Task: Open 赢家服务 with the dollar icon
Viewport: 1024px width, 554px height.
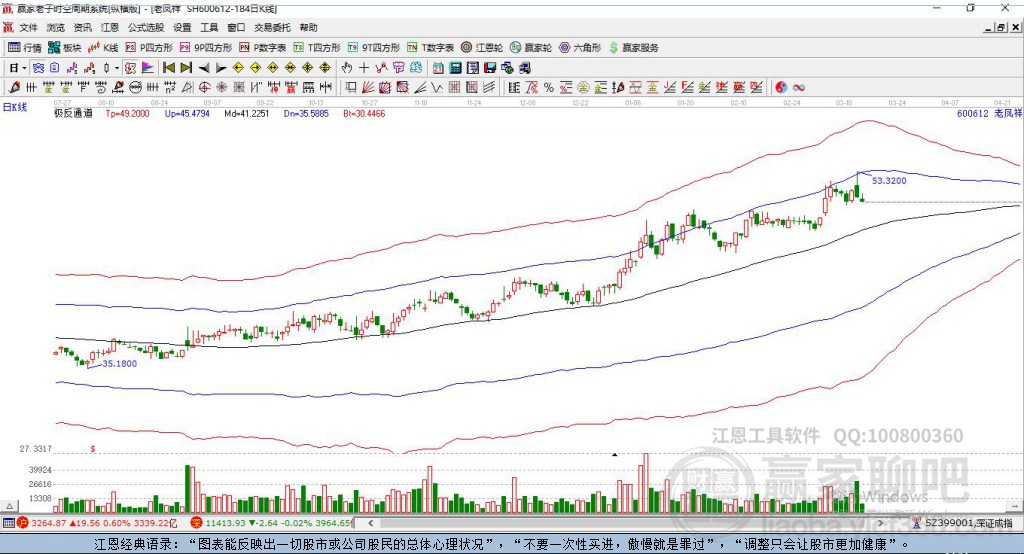Action: pyautogui.click(x=633, y=48)
